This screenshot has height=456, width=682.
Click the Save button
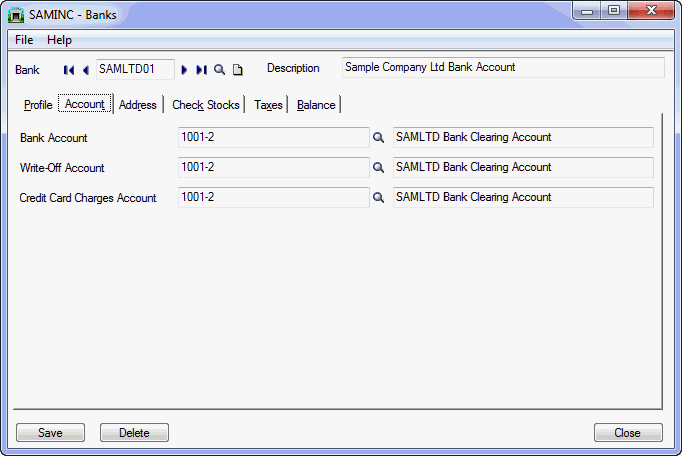click(x=50, y=433)
